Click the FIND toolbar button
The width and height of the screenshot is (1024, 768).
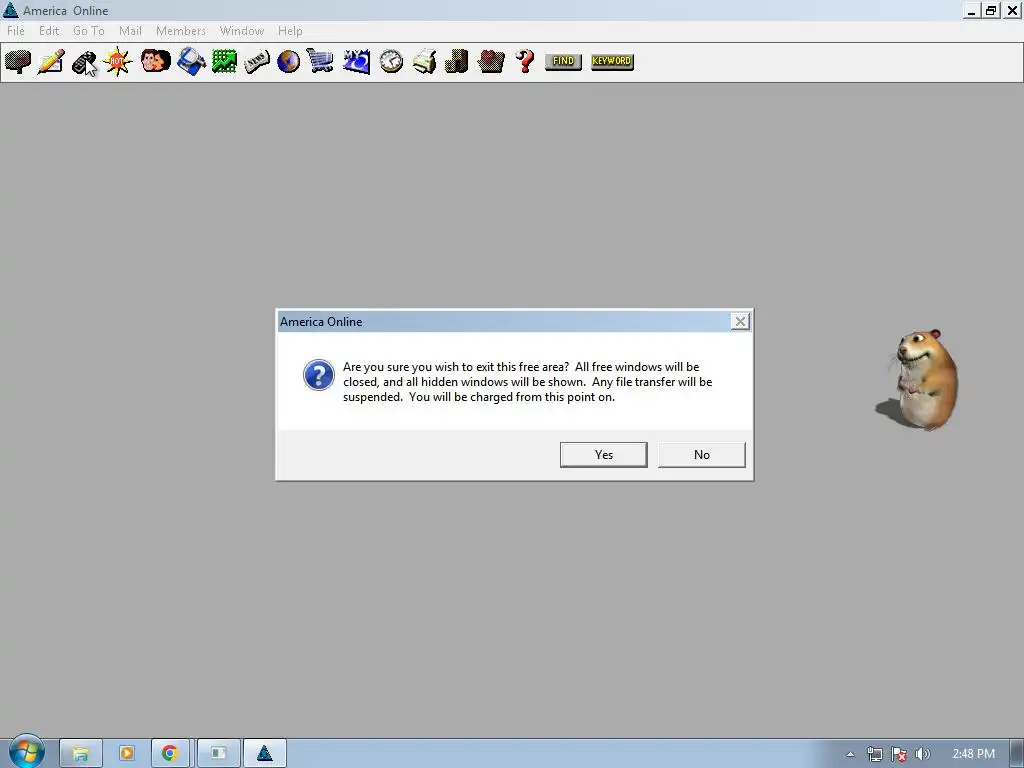coord(563,61)
